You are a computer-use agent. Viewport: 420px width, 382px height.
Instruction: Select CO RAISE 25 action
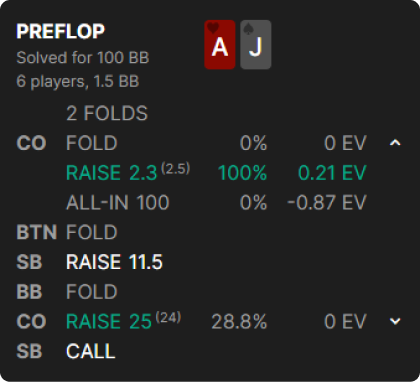(x=124, y=321)
